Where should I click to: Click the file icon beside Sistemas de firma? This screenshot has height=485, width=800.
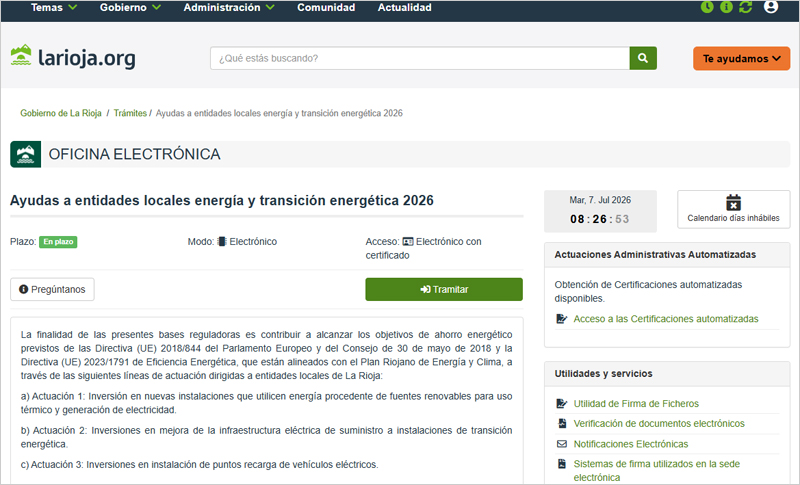coord(562,464)
